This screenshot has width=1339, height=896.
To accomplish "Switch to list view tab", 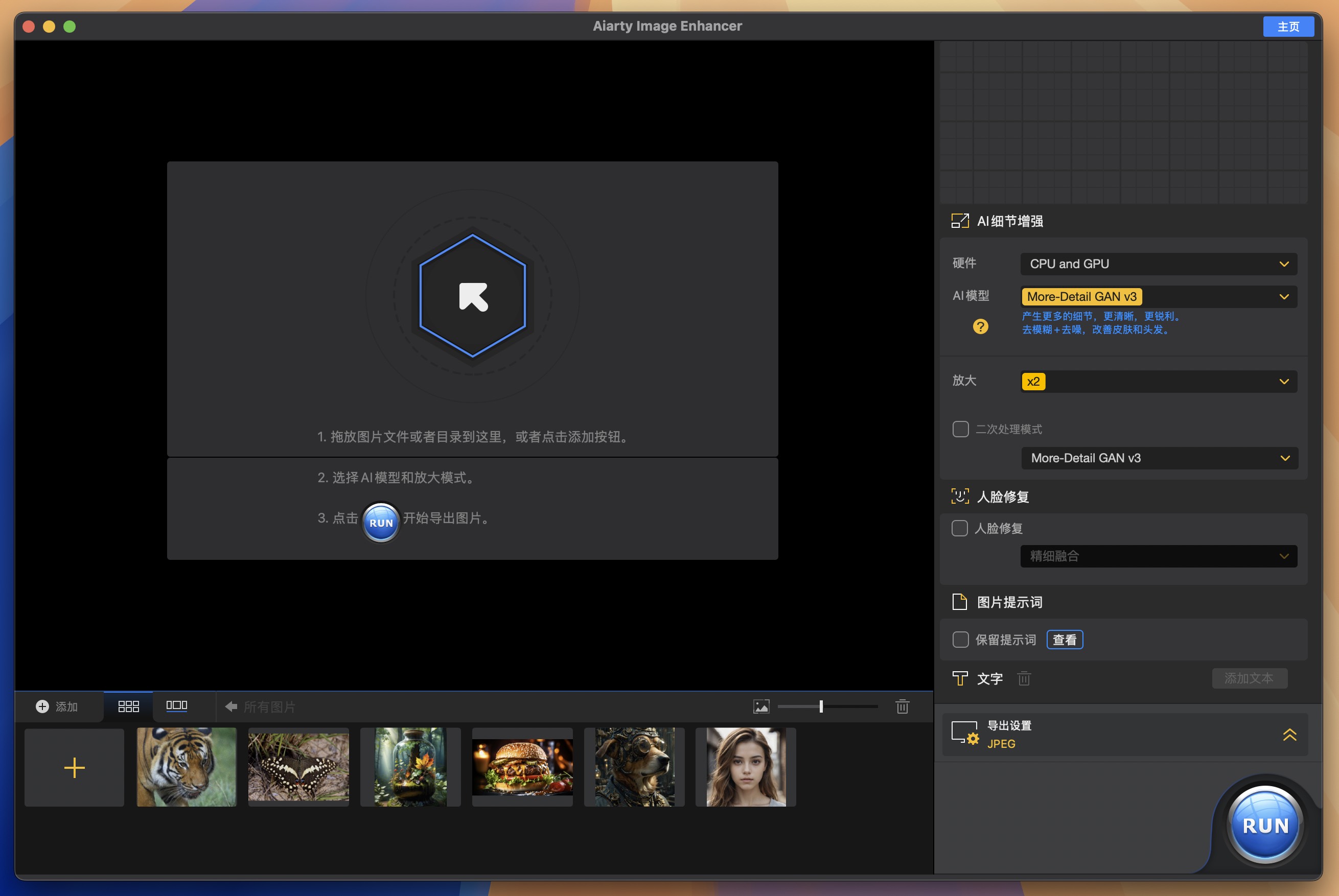I will [177, 706].
